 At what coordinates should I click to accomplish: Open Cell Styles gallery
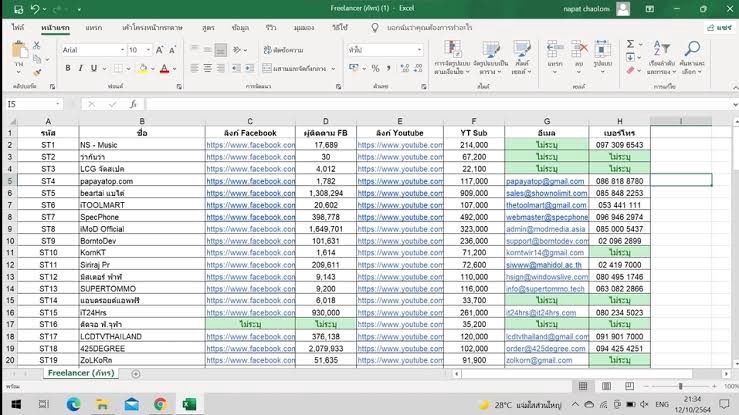point(522,57)
